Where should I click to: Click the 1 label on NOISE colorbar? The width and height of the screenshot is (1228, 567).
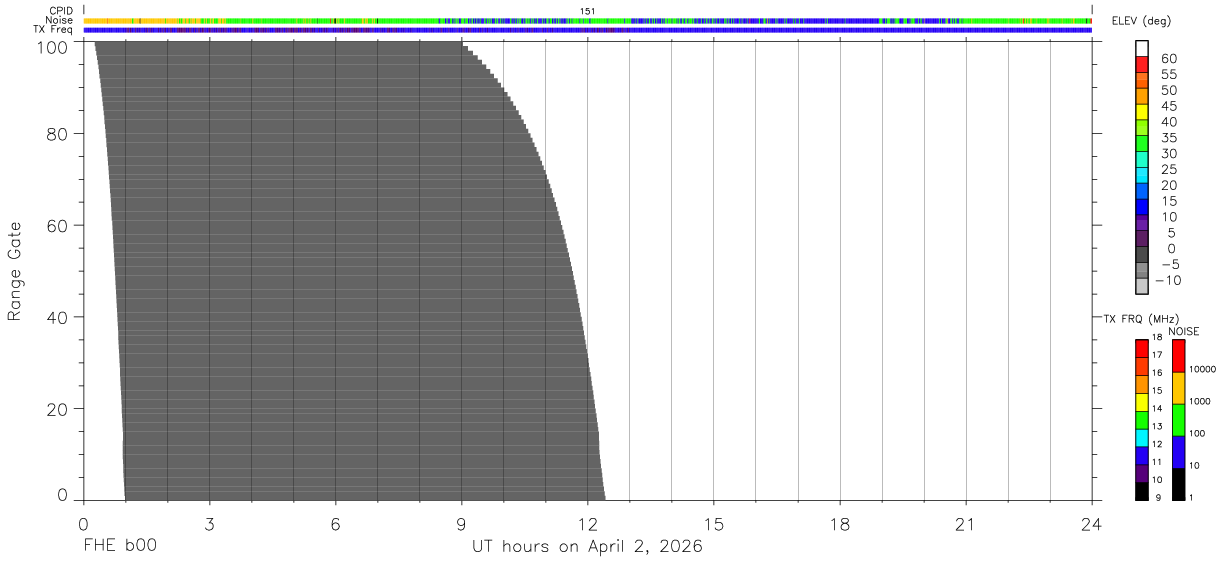tap(1191, 497)
